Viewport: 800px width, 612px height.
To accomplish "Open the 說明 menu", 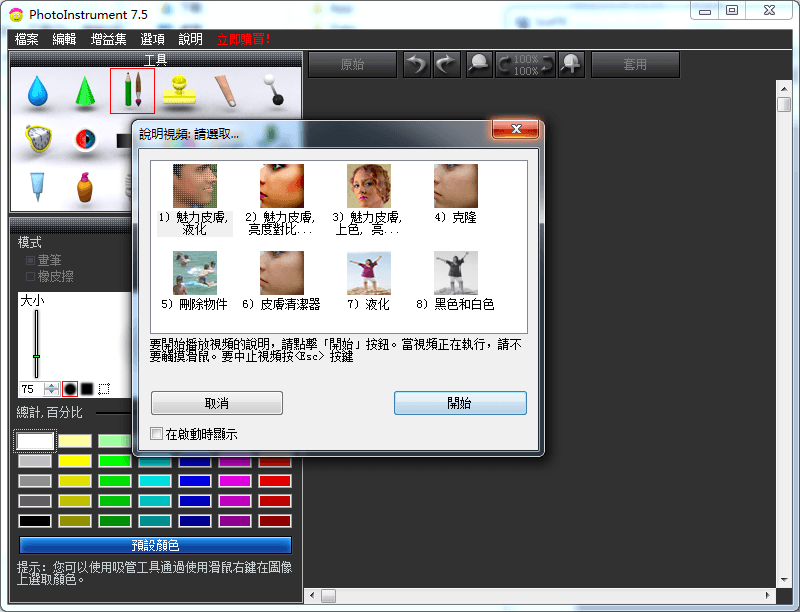I will point(190,39).
